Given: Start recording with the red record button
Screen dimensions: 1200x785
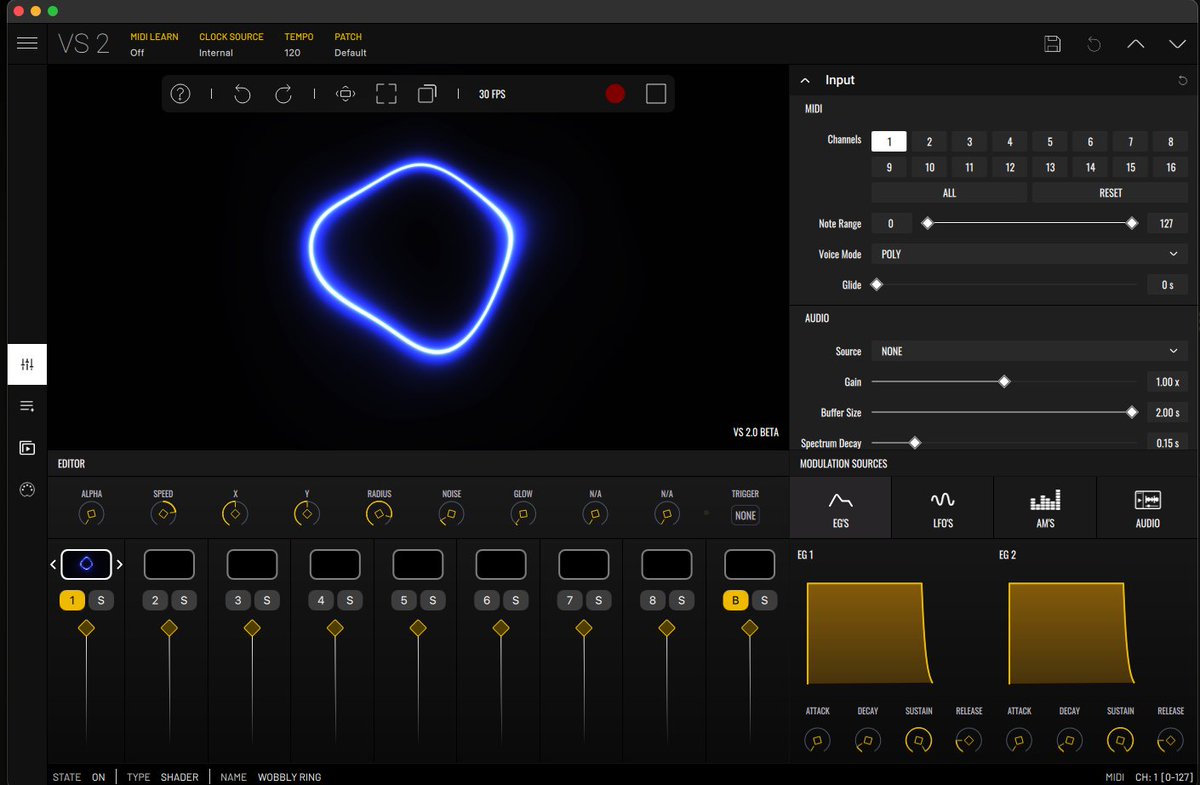Looking at the screenshot, I should coord(614,93).
